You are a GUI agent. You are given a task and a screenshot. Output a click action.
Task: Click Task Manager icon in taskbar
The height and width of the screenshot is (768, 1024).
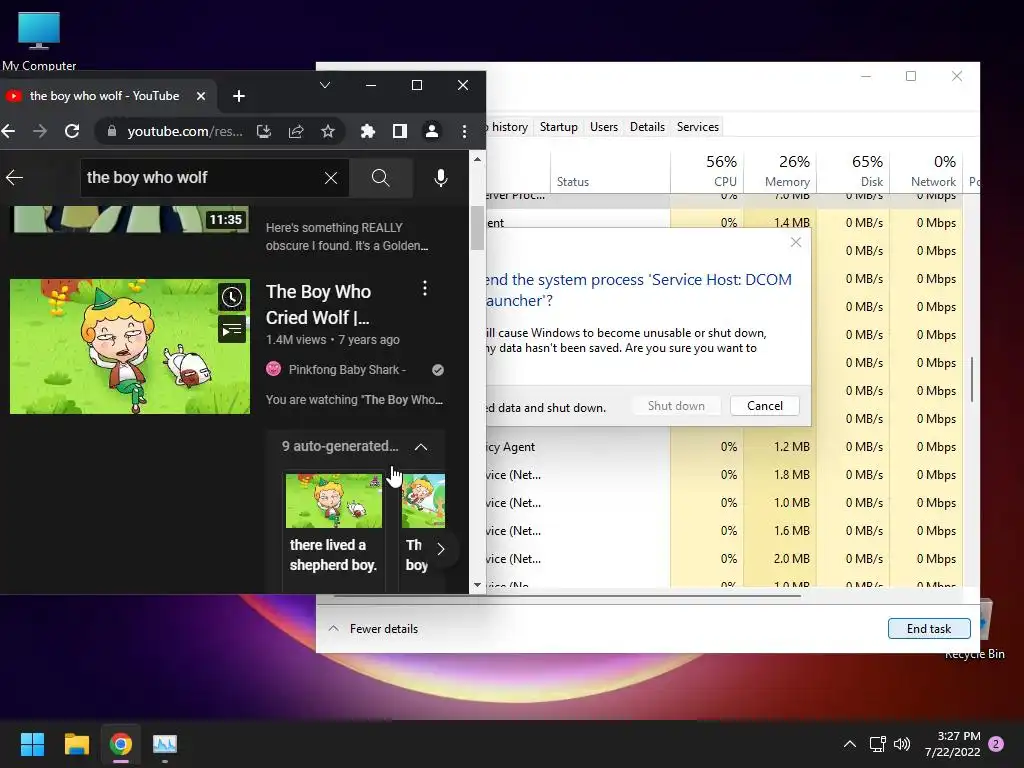(165, 744)
